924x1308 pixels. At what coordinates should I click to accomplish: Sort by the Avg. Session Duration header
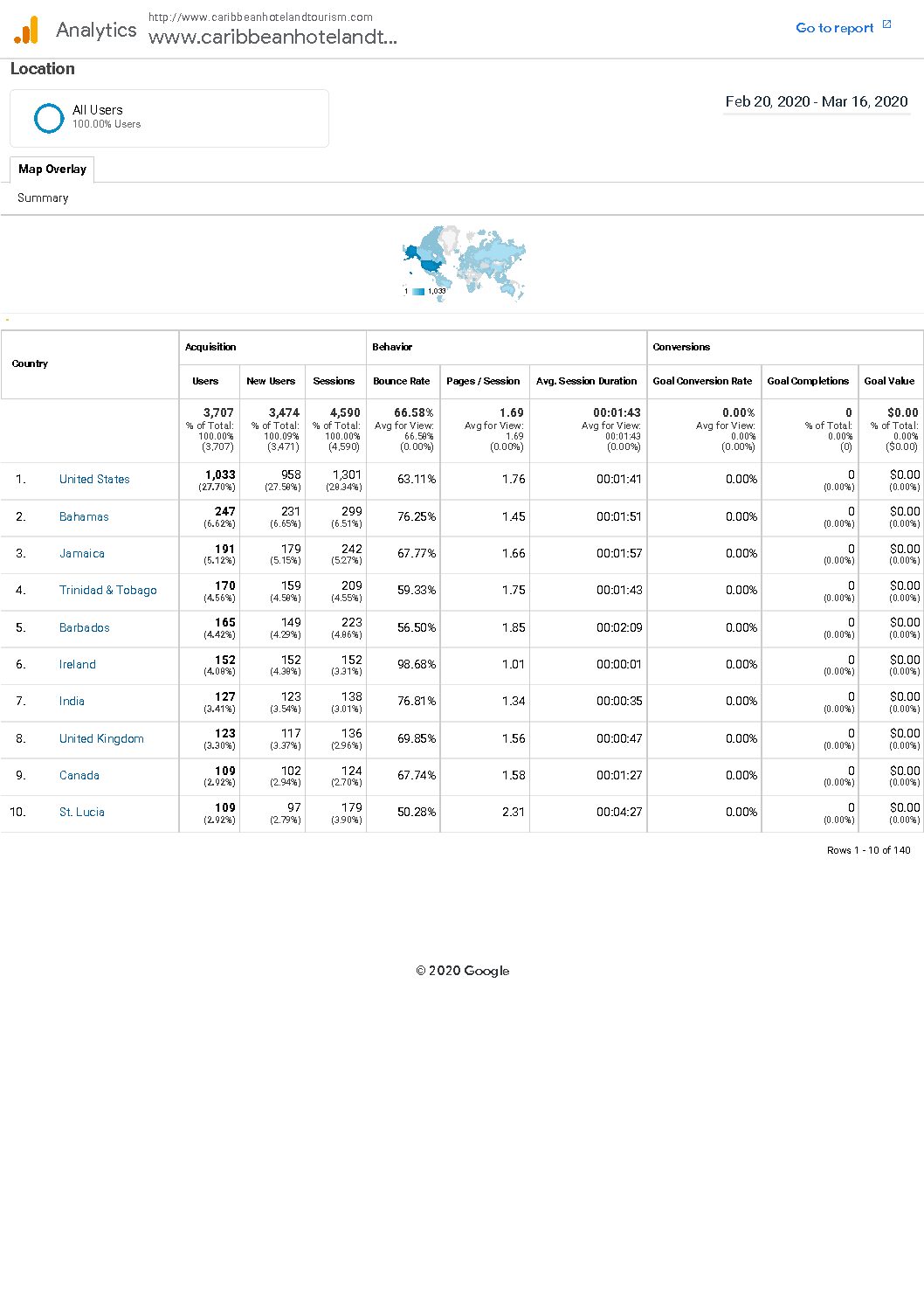(587, 381)
